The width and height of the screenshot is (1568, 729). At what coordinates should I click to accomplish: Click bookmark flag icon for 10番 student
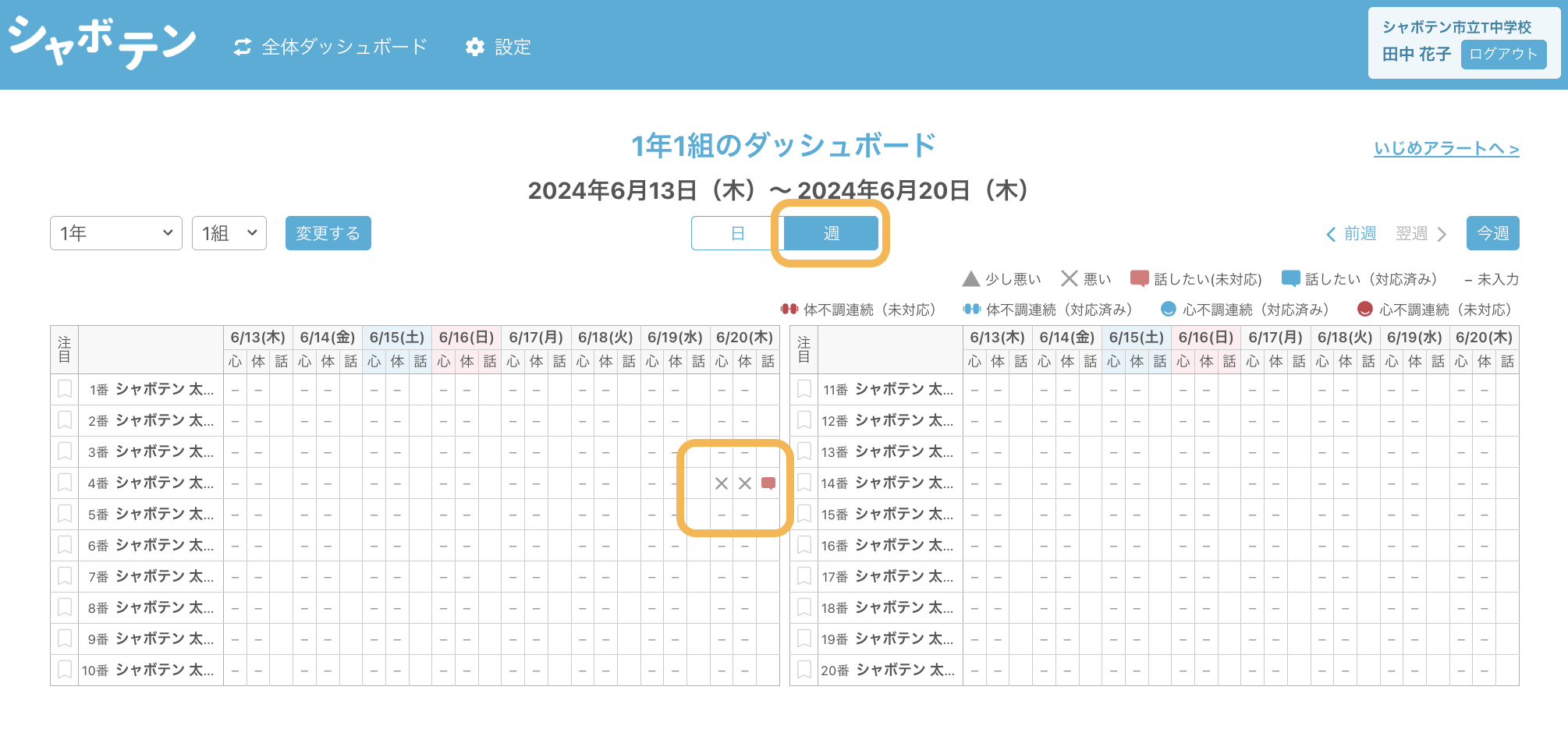tap(65, 670)
